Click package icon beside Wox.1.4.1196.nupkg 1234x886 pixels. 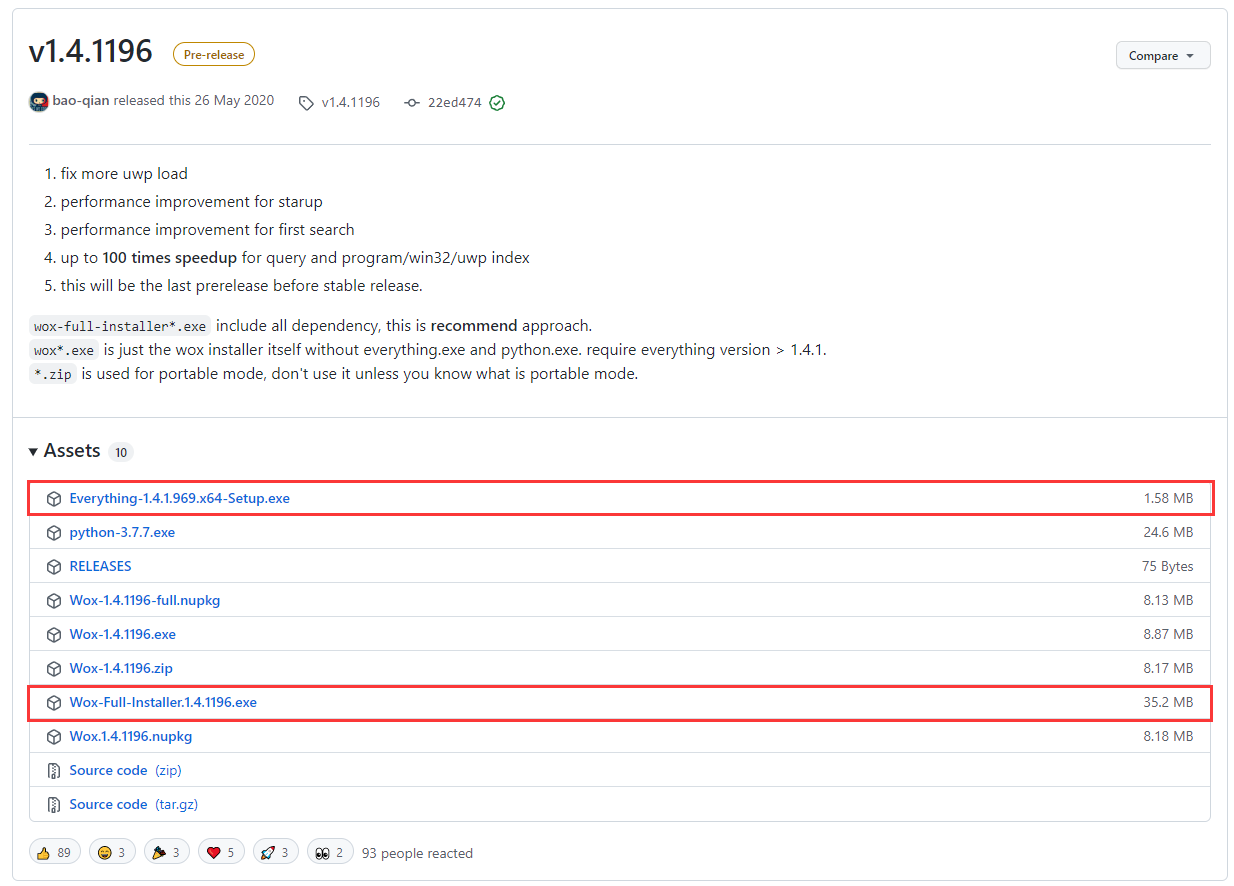coord(54,736)
